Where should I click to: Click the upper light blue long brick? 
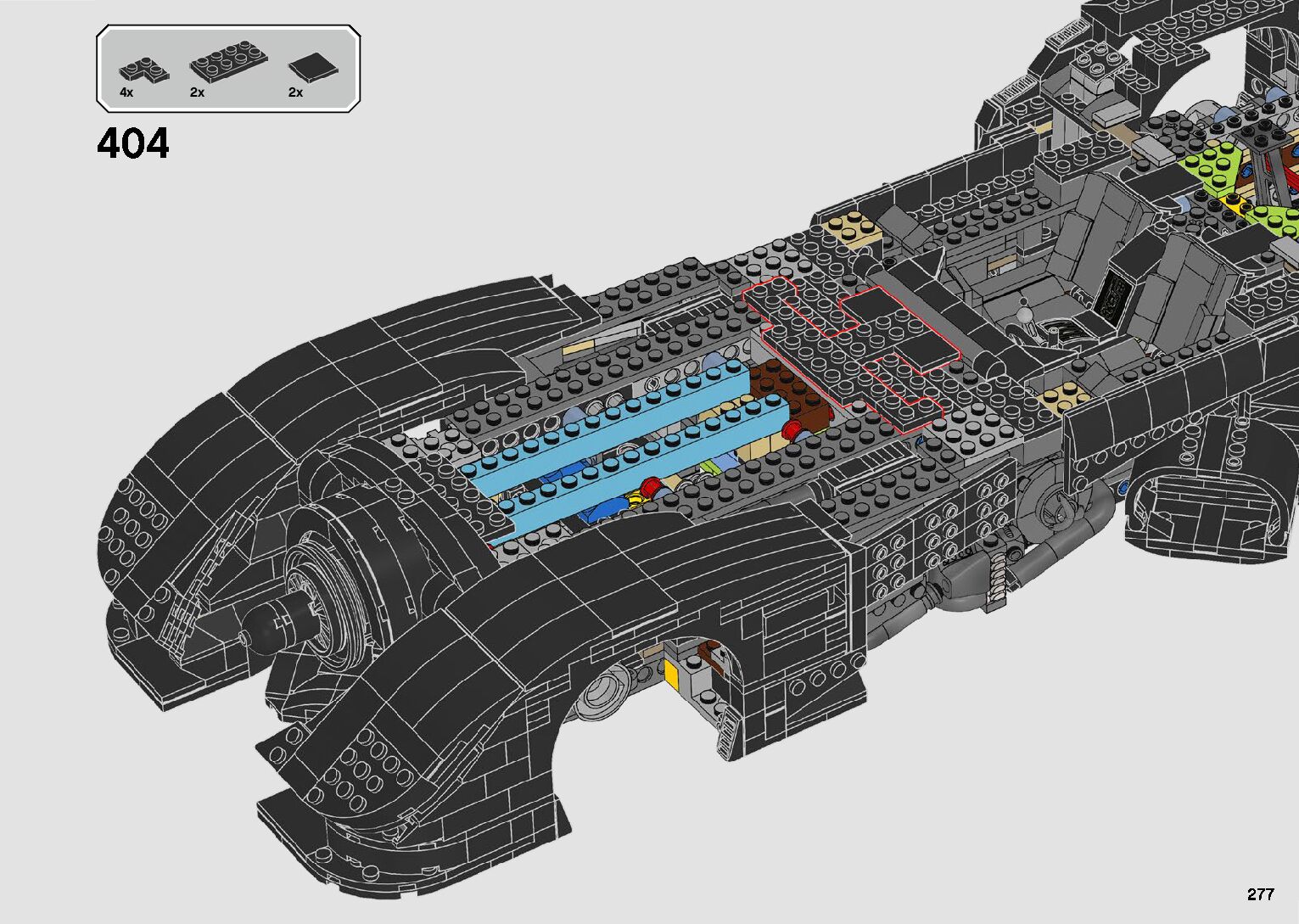(607, 420)
